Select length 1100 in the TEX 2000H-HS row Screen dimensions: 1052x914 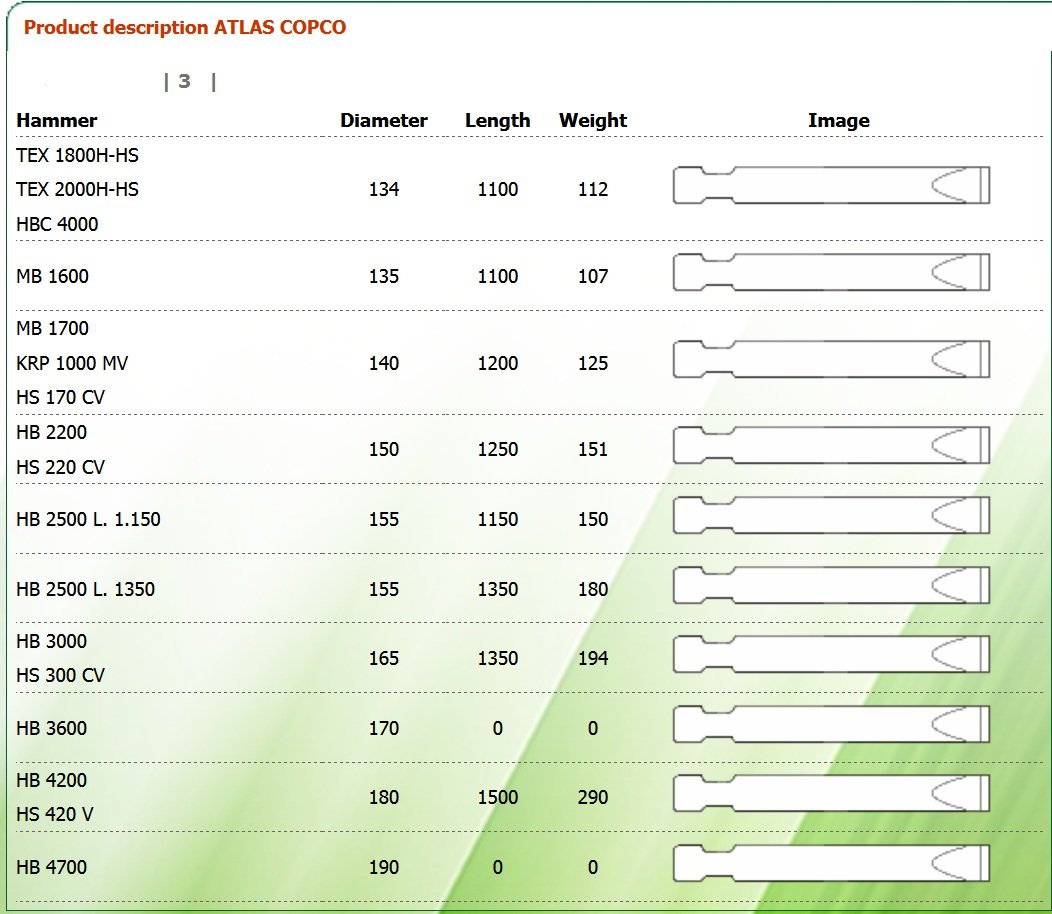coord(498,189)
